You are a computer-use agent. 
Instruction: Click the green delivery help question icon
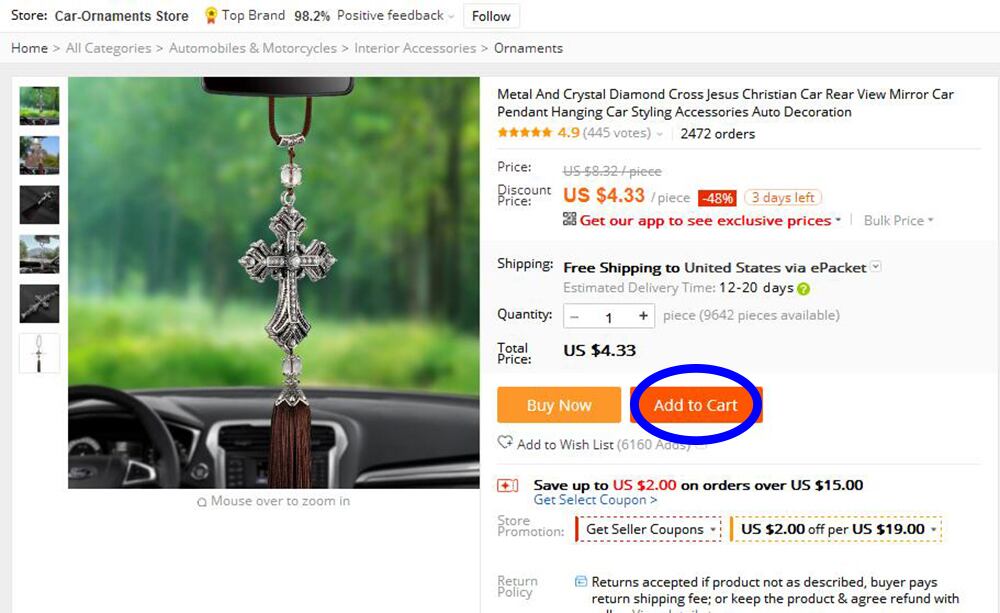coord(803,289)
